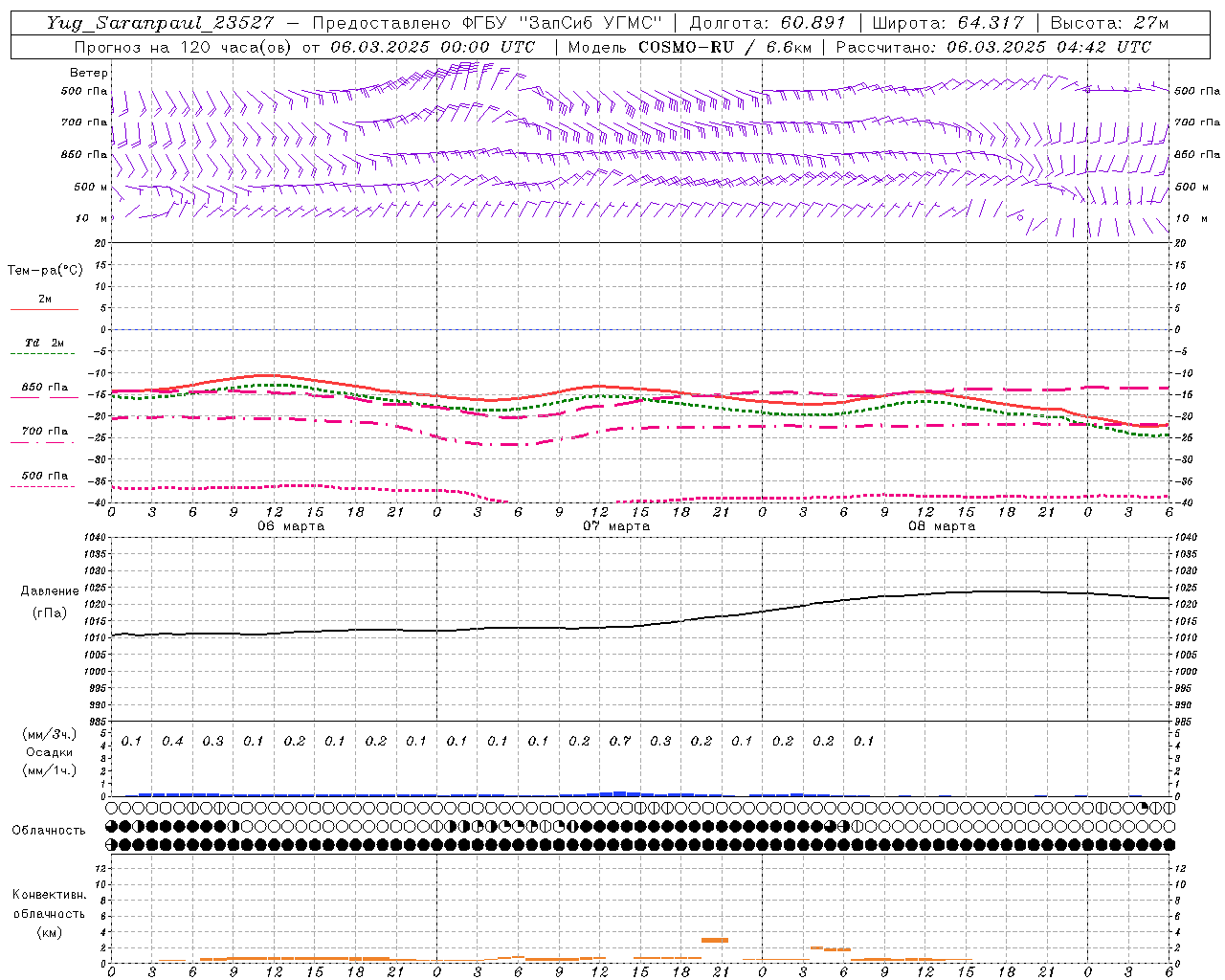This screenshot has width=1225, height=980.
Task: Click the station title Yug_Saranpaul_23527
Action: click(x=163, y=23)
